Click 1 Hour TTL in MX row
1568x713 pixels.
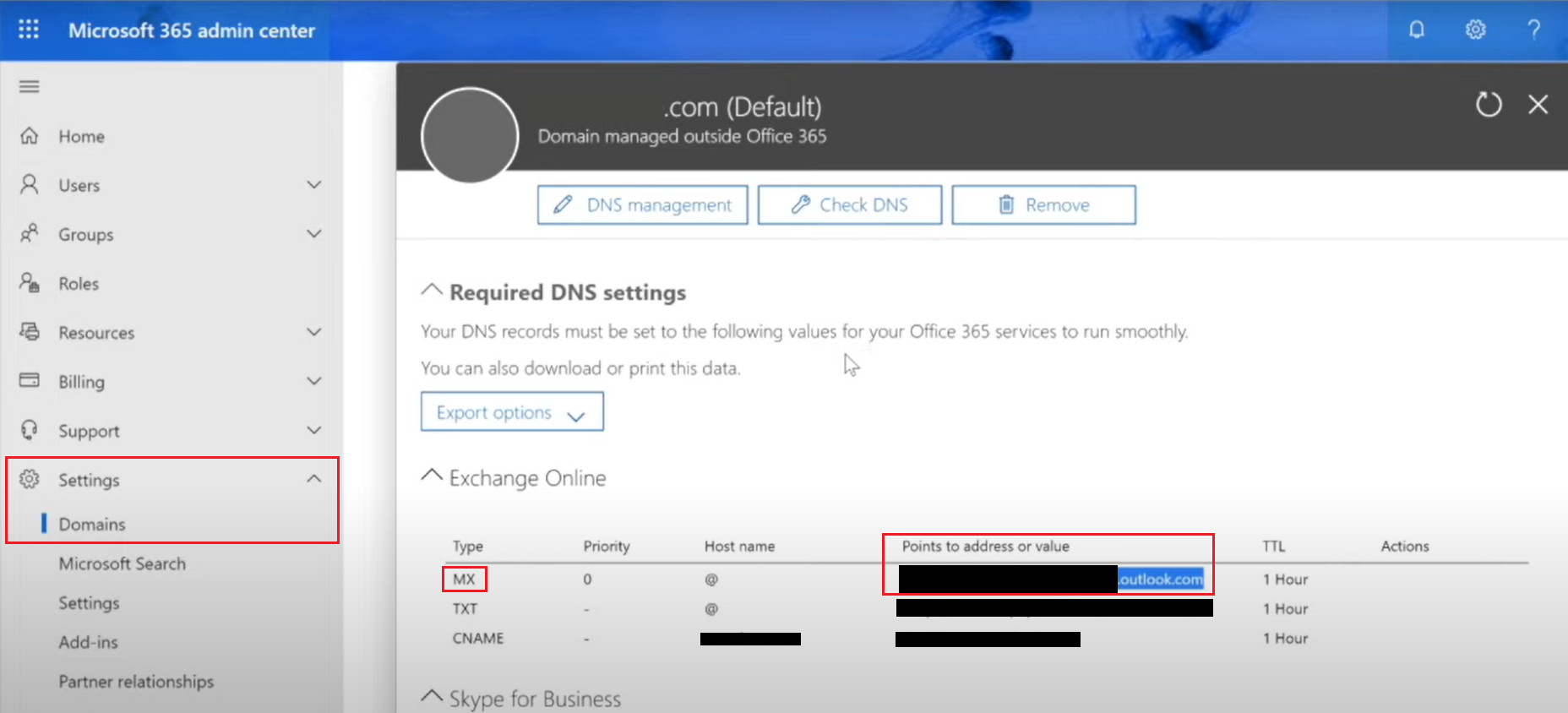coord(1285,580)
